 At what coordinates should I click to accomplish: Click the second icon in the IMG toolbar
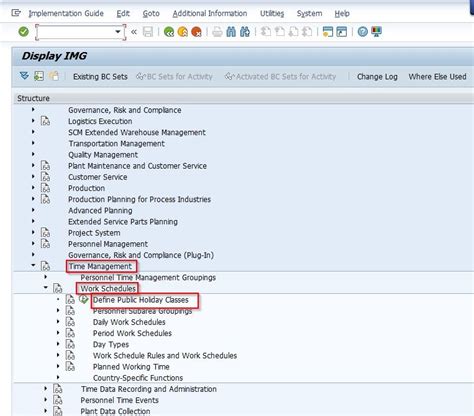pyautogui.click(x=39, y=76)
